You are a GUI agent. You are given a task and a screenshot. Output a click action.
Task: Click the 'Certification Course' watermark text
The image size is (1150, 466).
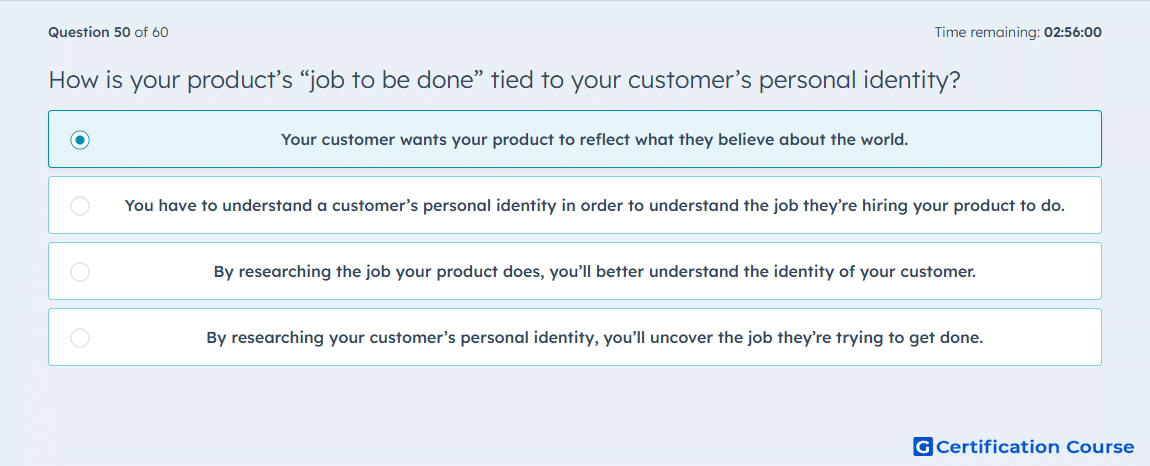(1035, 447)
